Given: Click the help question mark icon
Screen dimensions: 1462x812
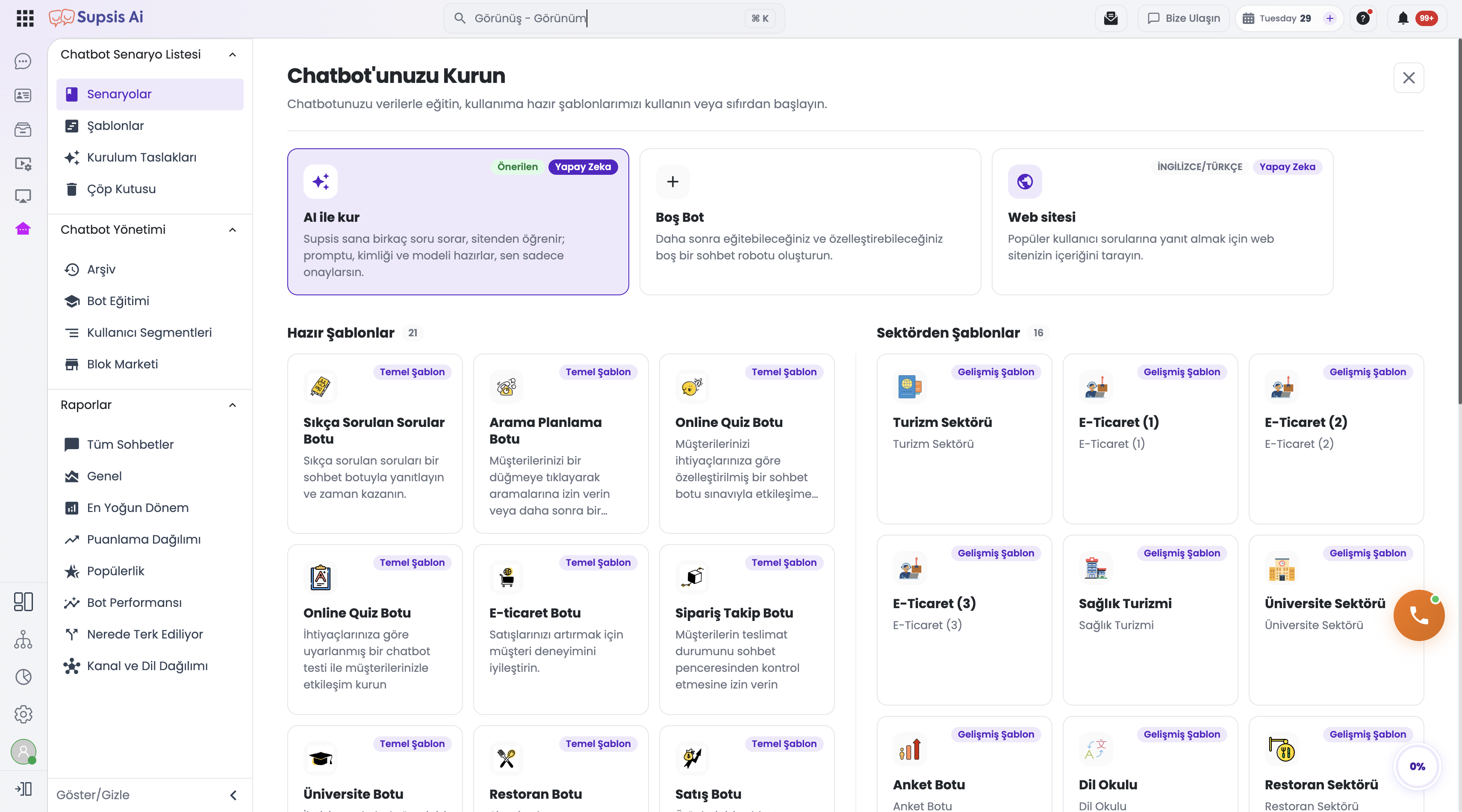Looking at the screenshot, I should click(x=1363, y=18).
